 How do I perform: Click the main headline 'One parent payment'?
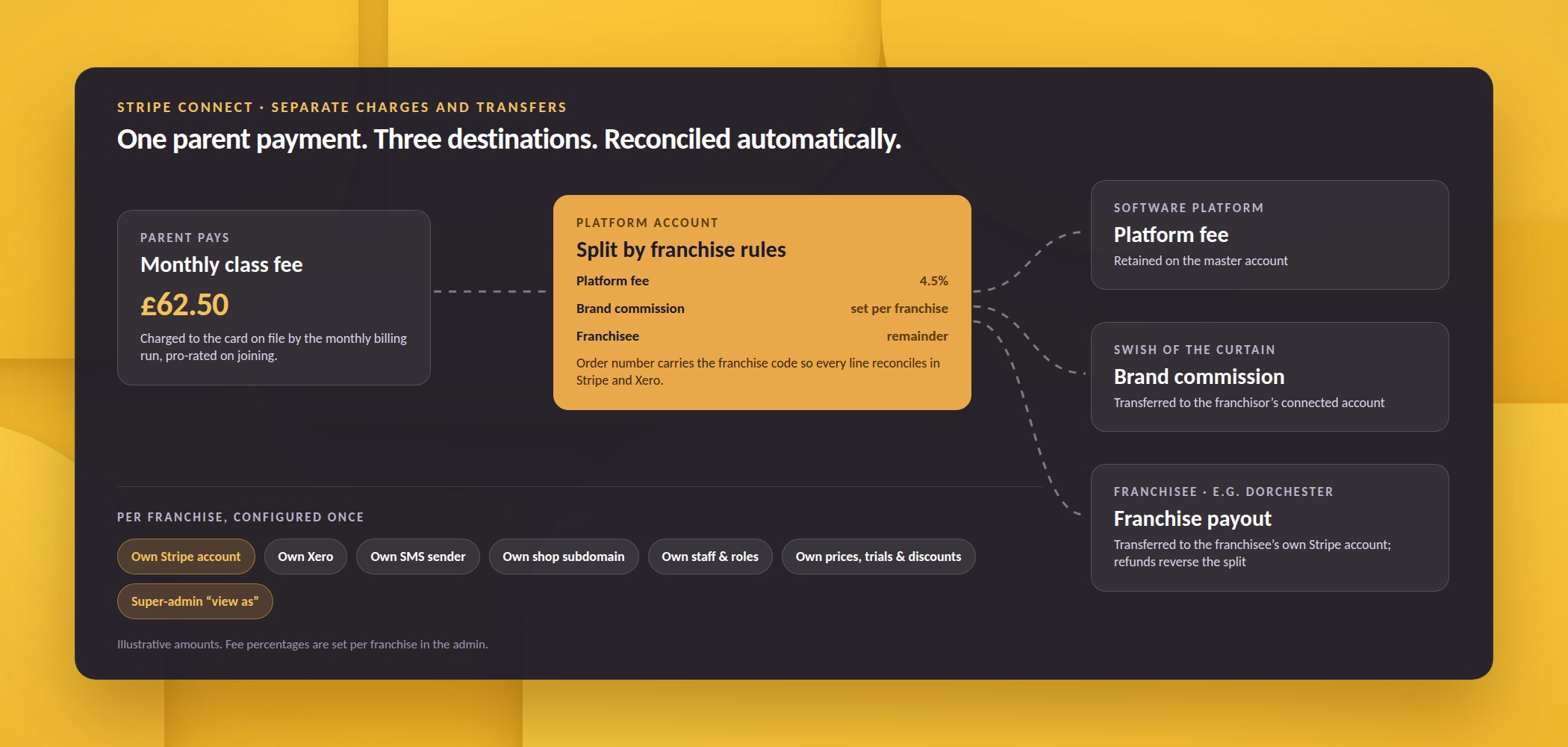pyautogui.click(x=509, y=139)
